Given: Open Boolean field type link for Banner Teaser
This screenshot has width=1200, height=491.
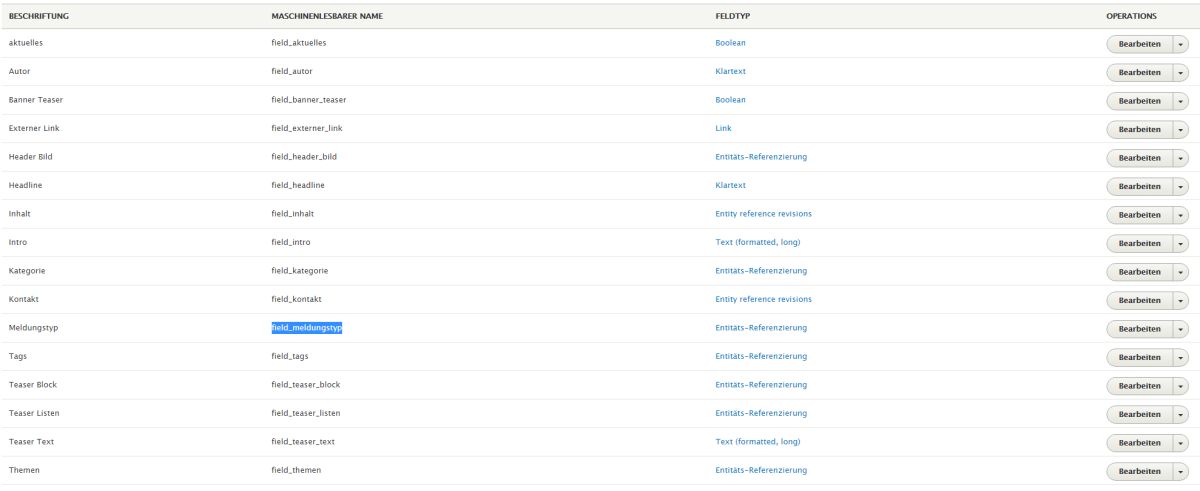Looking at the screenshot, I should (x=730, y=100).
